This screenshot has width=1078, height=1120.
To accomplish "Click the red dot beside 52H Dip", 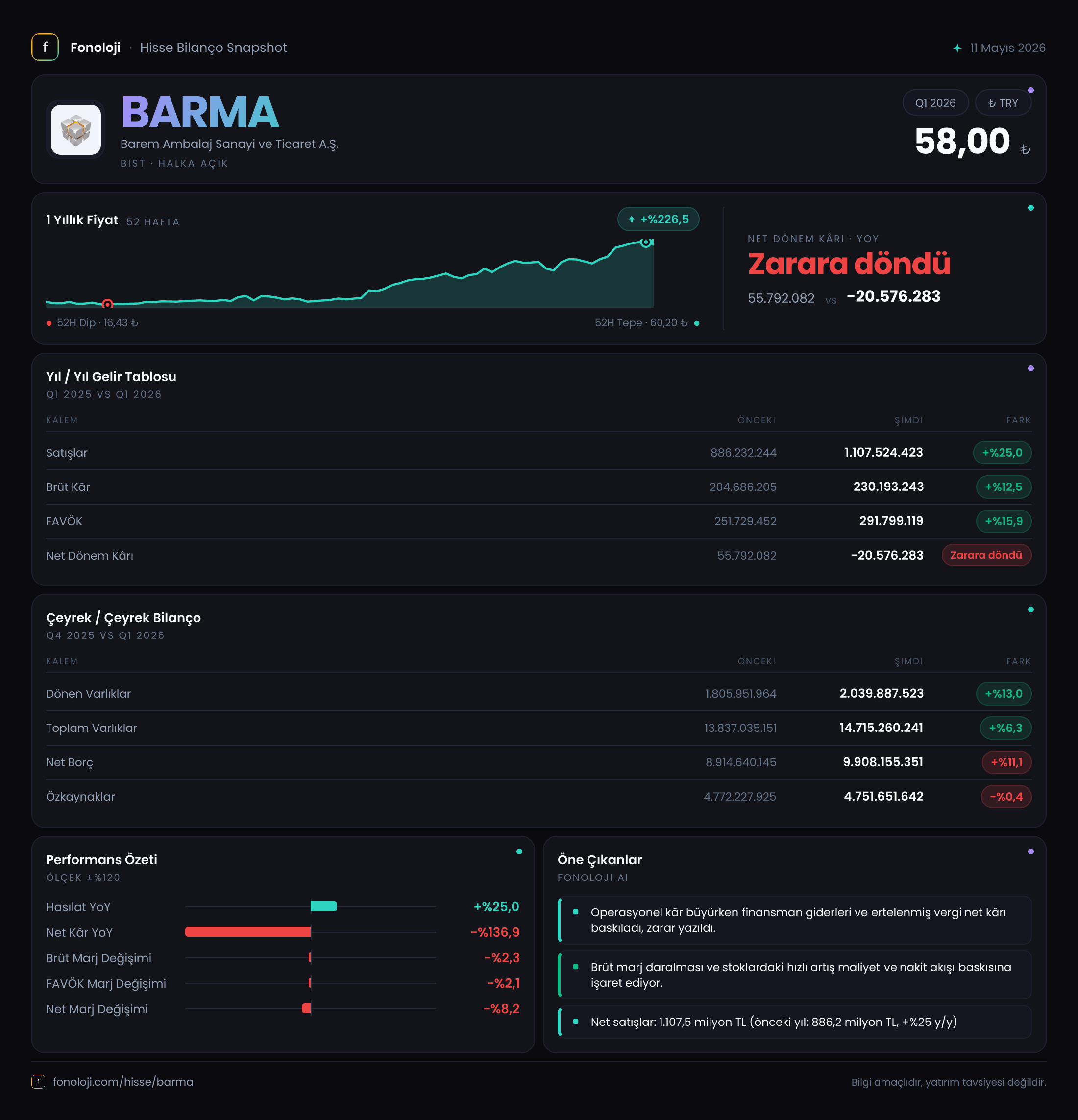I will tap(49, 323).
